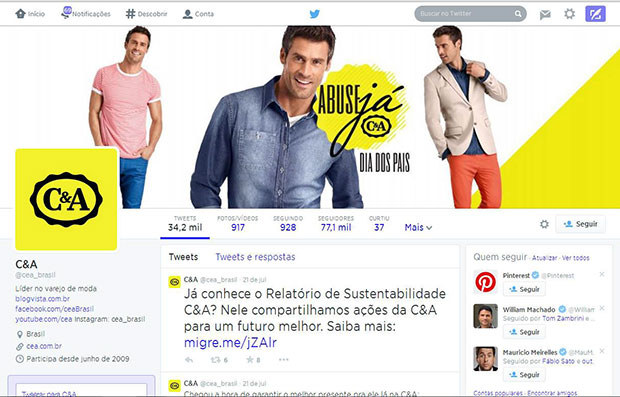Open Mauricio Meirelles avatar
The width and height of the screenshot is (620, 397).
(x=486, y=359)
